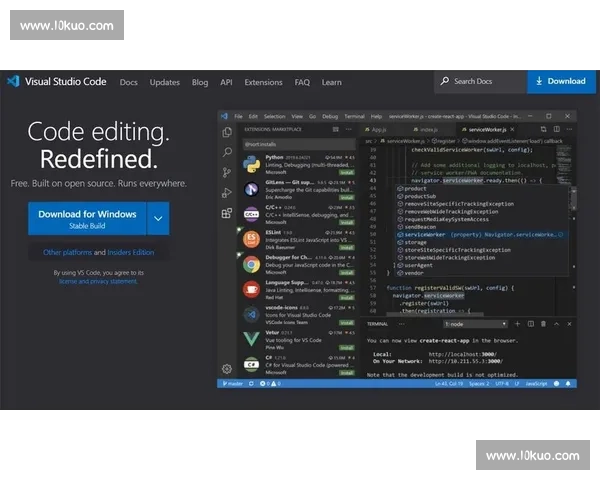Click the feedback smiley icon in status bar

pos(556,384)
